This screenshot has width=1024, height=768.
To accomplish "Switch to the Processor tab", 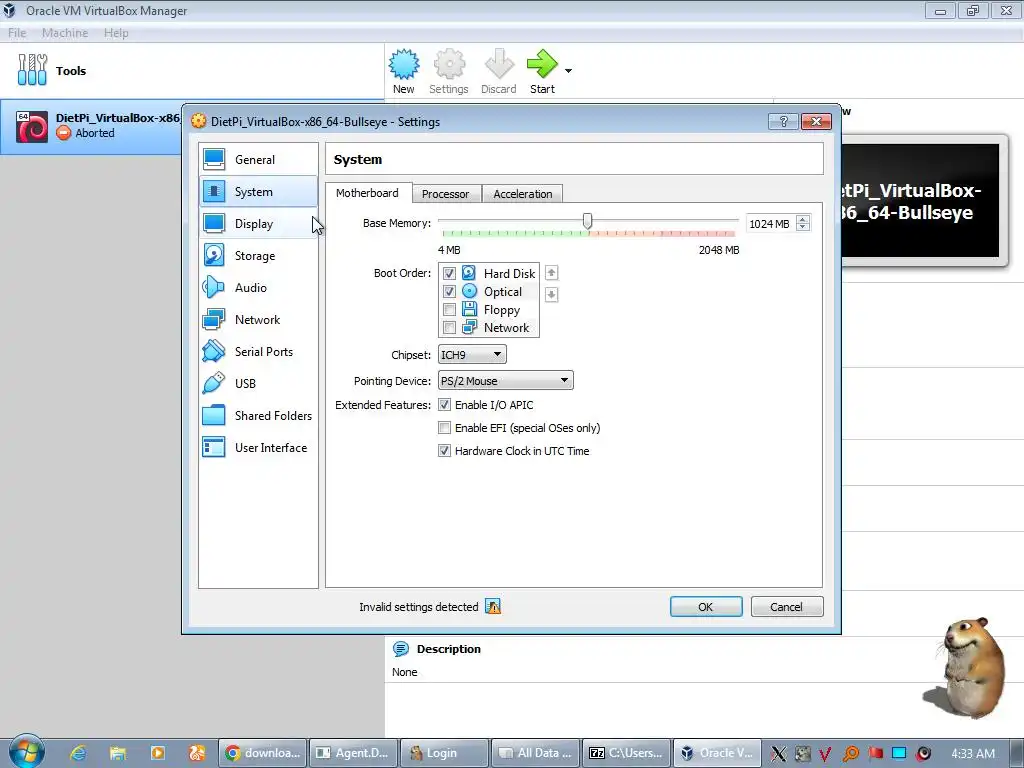I will pyautogui.click(x=445, y=194).
